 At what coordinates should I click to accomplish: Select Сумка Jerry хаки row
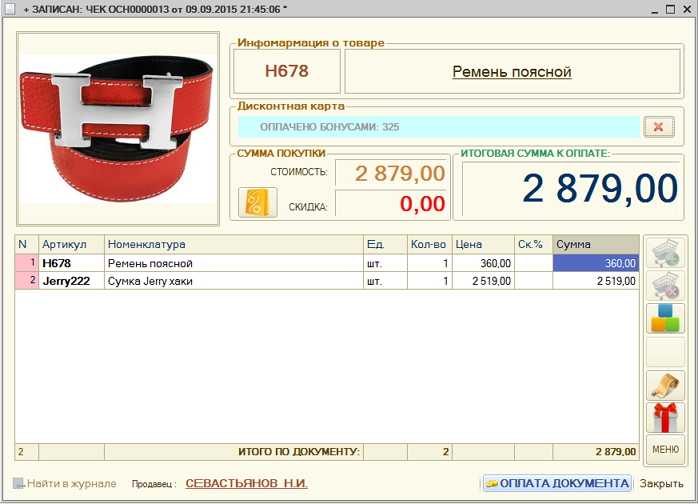(234, 281)
